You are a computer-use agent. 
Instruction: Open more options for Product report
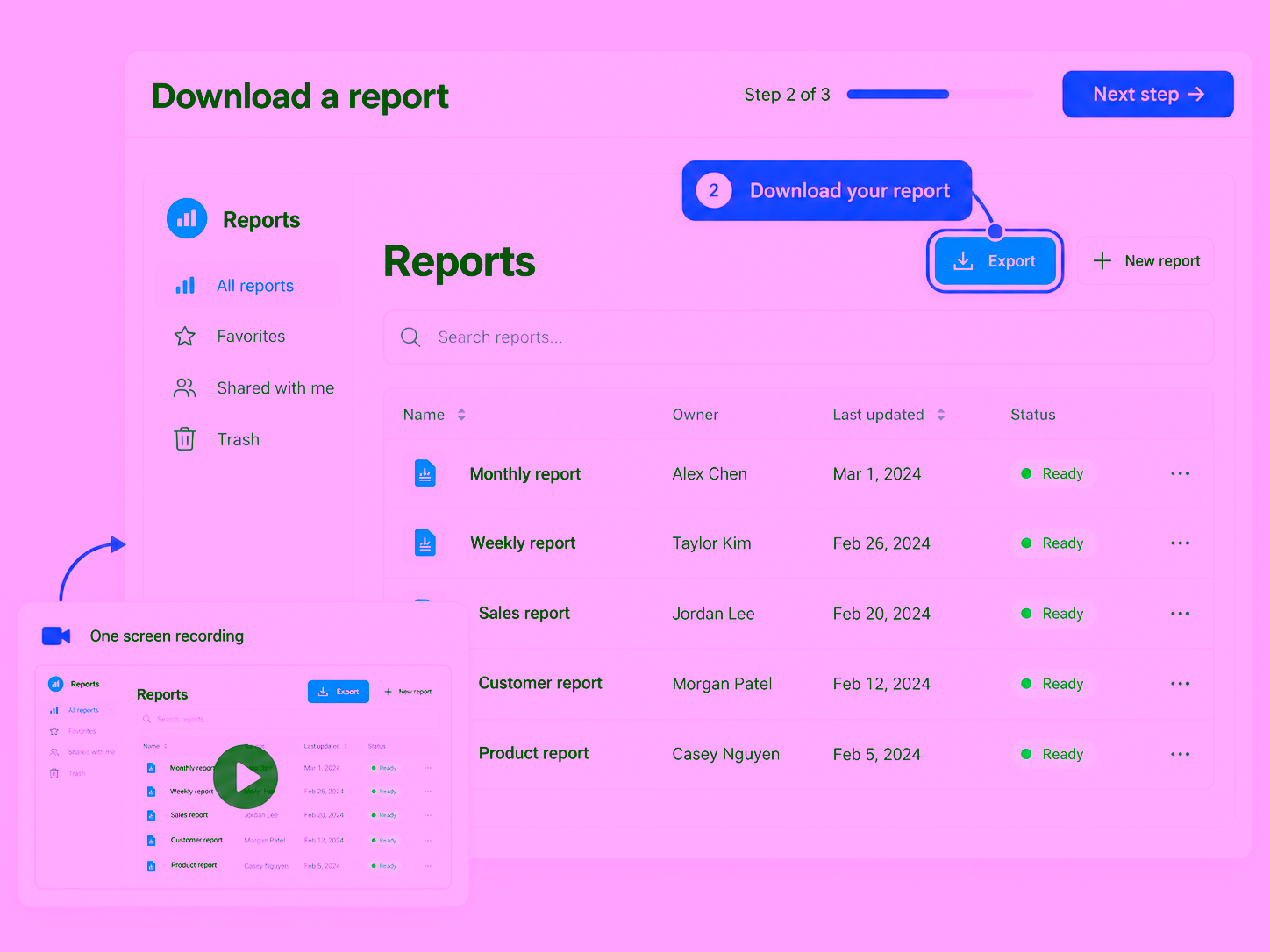(1181, 754)
